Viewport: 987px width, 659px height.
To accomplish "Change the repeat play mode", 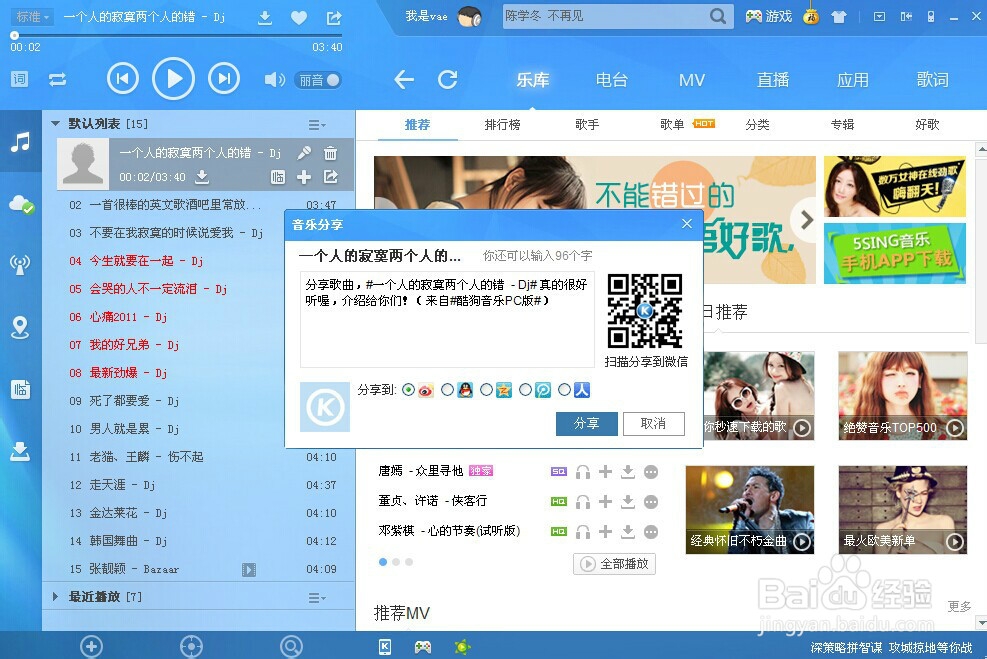I will click(x=57, y=79).
